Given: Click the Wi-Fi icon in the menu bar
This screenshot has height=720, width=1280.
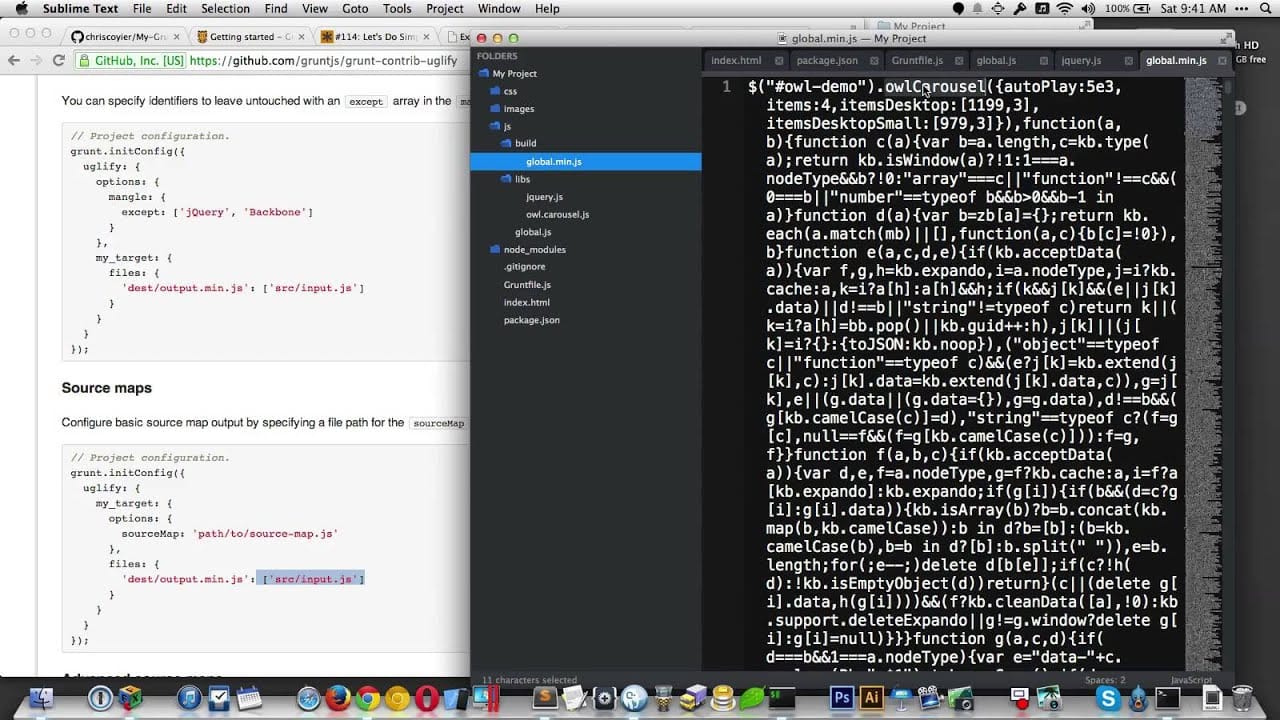Looking at the screenshot, I should coord(1064,9).
